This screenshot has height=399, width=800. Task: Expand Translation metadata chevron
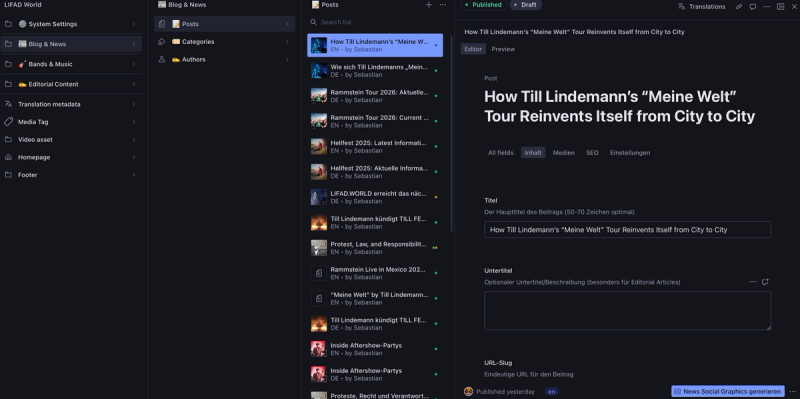click(134, 104)
